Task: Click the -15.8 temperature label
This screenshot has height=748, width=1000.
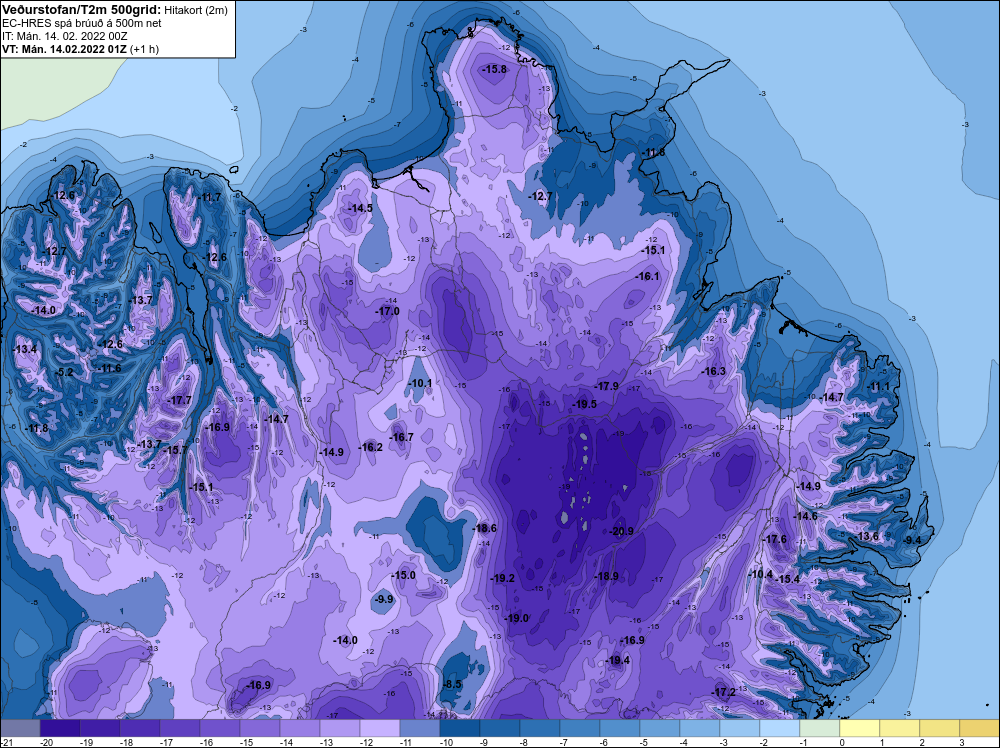Action: click(494, 69)
